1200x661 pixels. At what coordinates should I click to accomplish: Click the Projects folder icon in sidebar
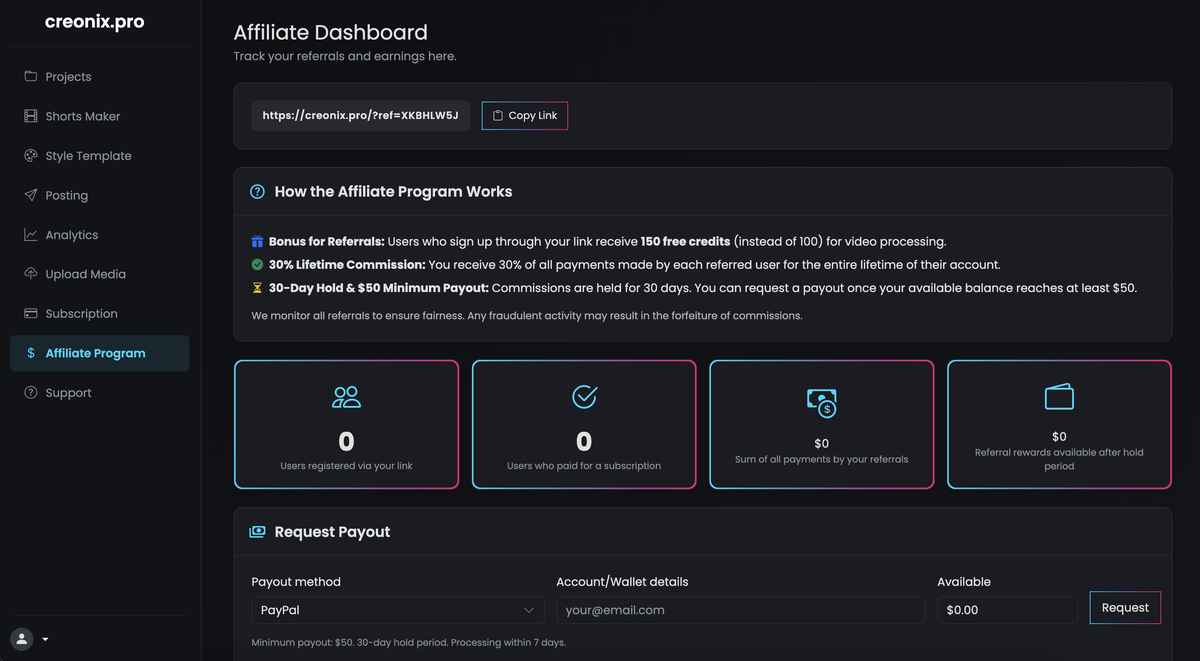31,77
